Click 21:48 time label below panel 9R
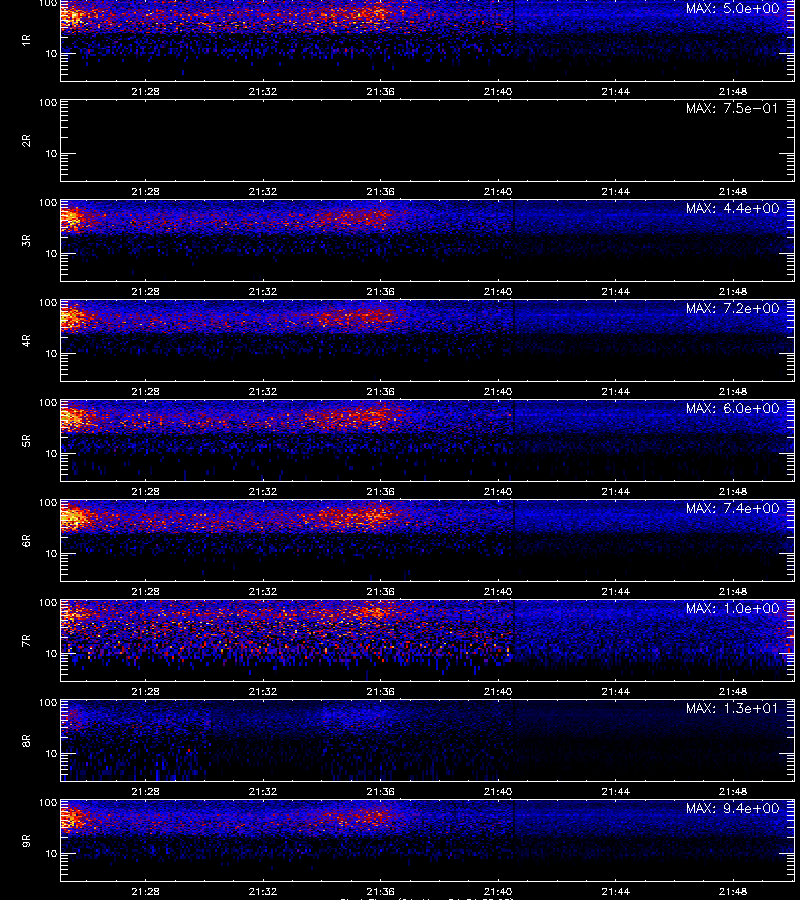Viewport: 800px width, 900px height. (x=733, y=891)
